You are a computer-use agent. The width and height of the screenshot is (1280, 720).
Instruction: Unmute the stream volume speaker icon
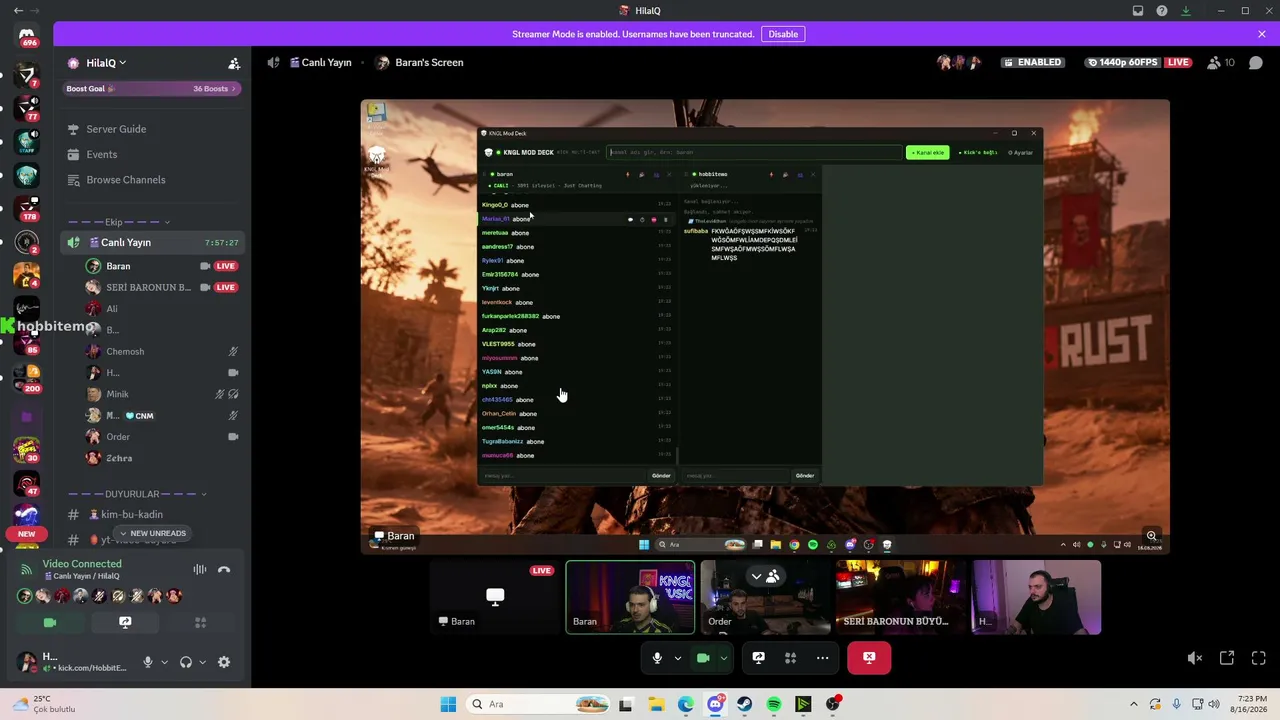1195,658
